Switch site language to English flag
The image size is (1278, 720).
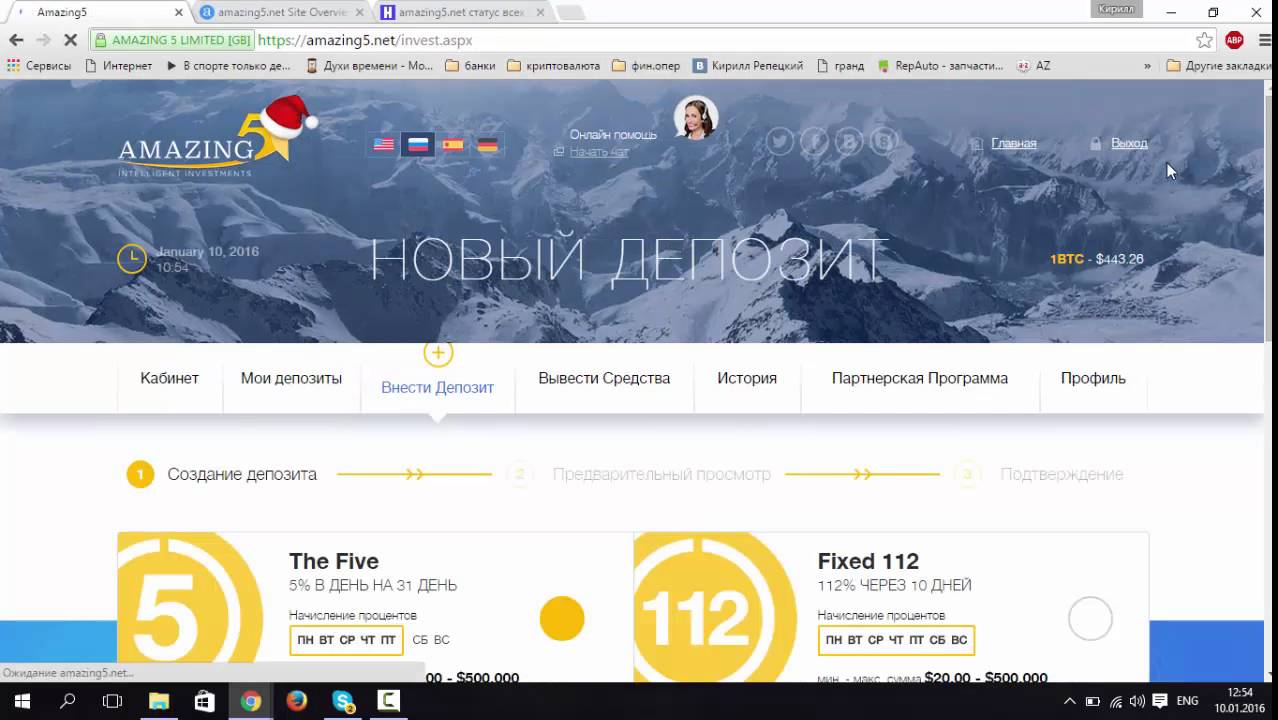tap(384, 144)
